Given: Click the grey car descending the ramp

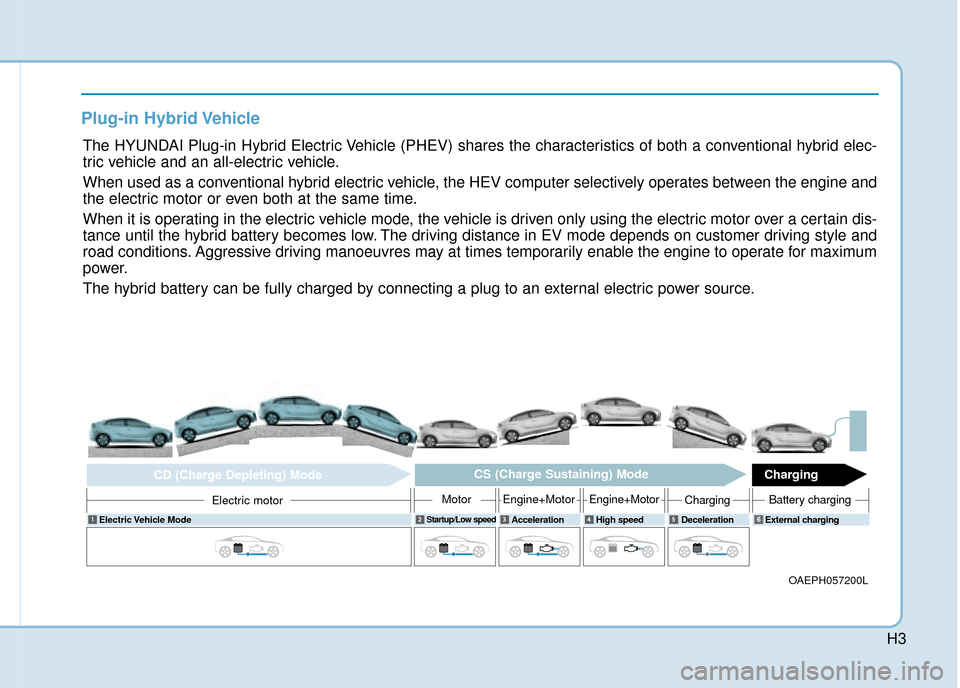Looking at the screenshot, I should (x=709, y=425).
